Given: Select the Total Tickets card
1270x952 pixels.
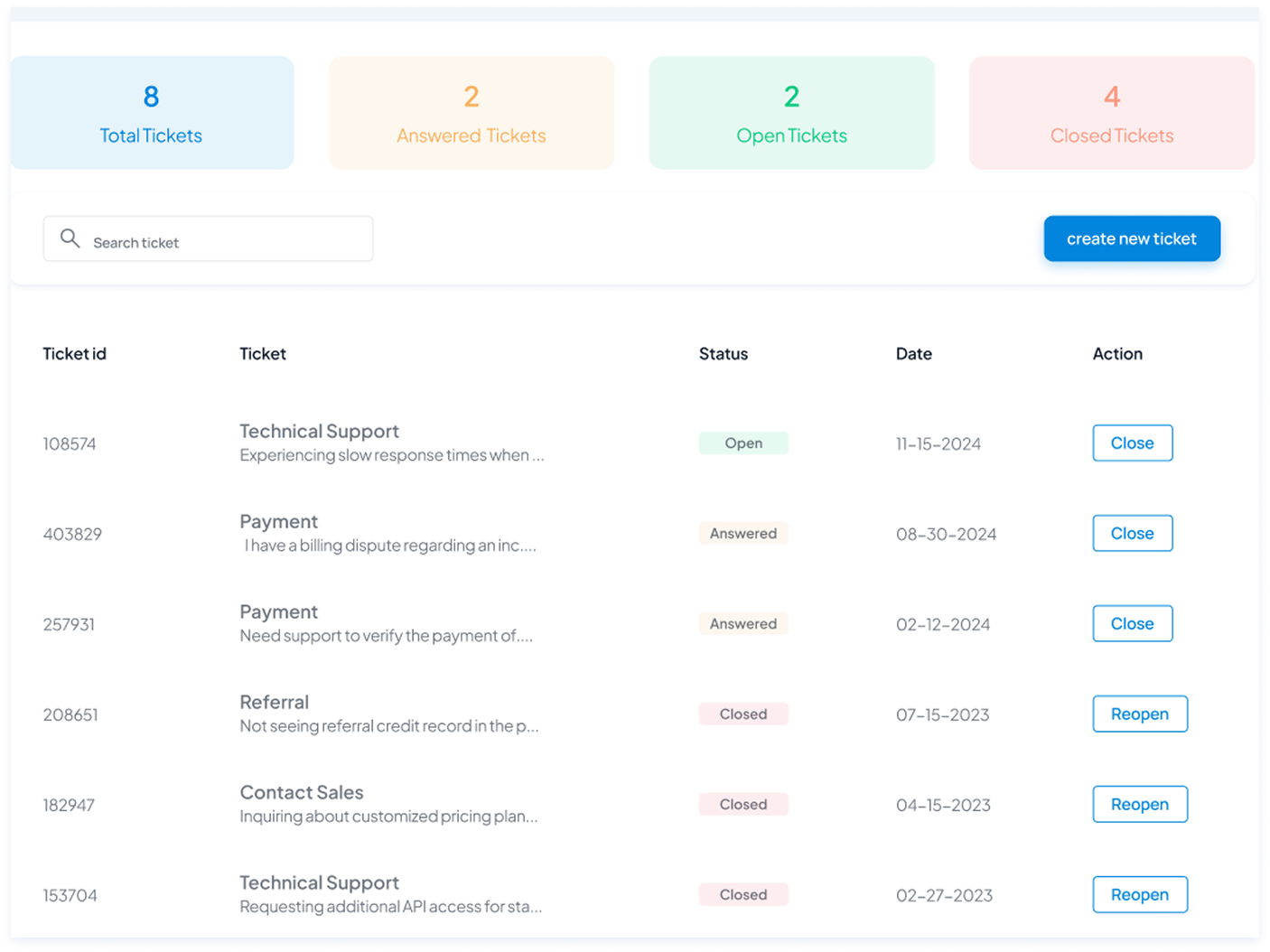Looking at the screenshot, I should [151, 114].
